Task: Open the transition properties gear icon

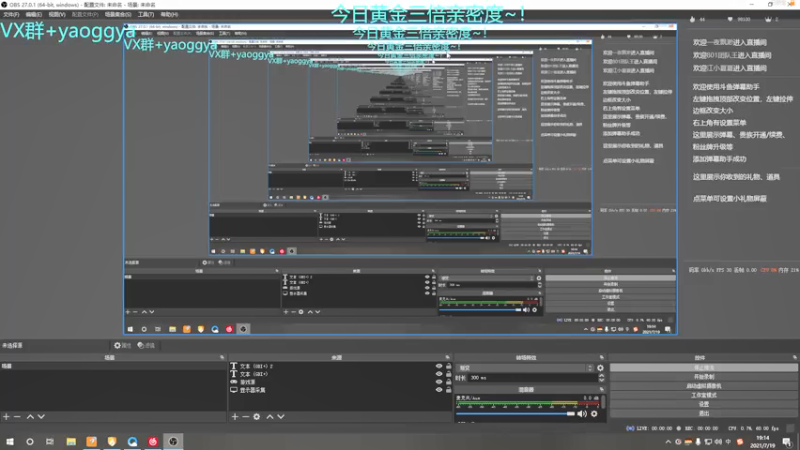Action: pyautogui.click(x=600, y=368)
